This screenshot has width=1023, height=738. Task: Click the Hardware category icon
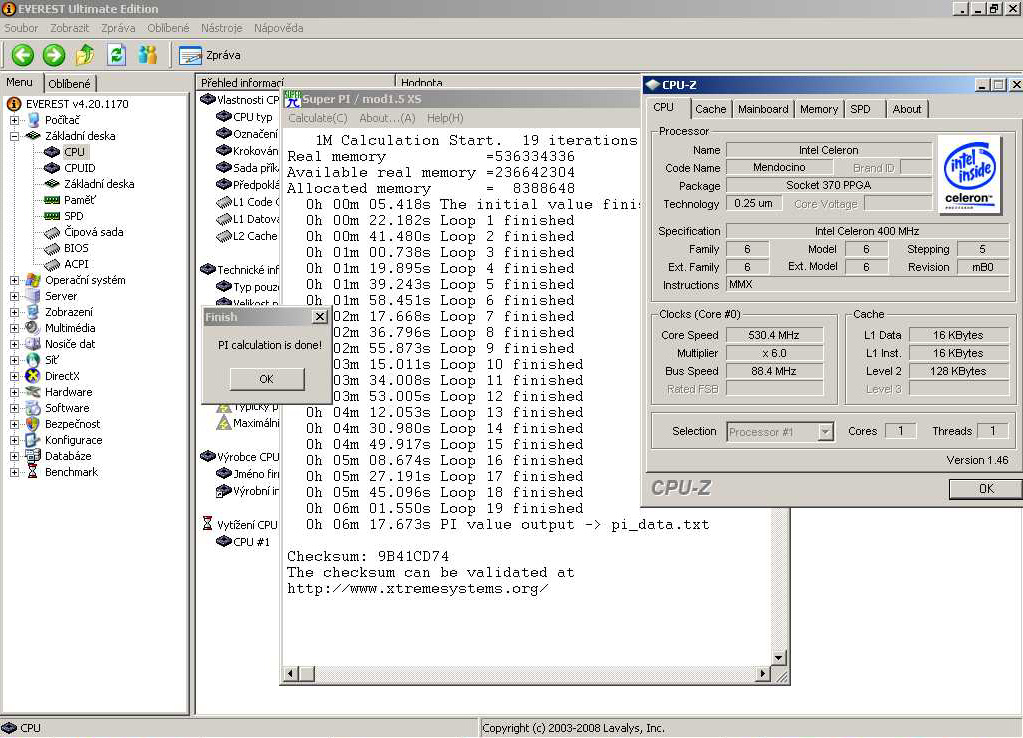pos(33,392)
